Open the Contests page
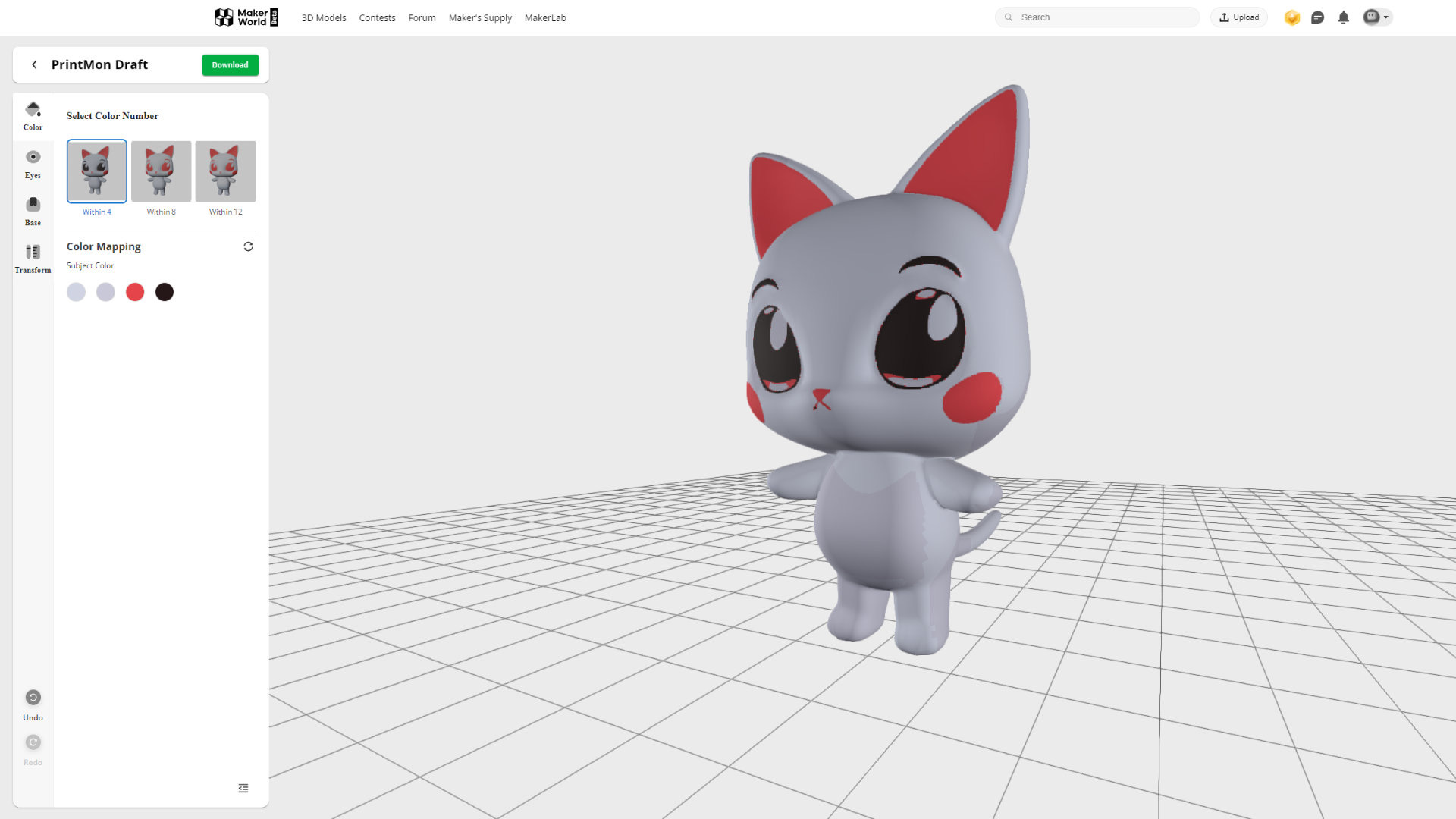The width and height of the screenshot is (1456, 819). (377, 18)
